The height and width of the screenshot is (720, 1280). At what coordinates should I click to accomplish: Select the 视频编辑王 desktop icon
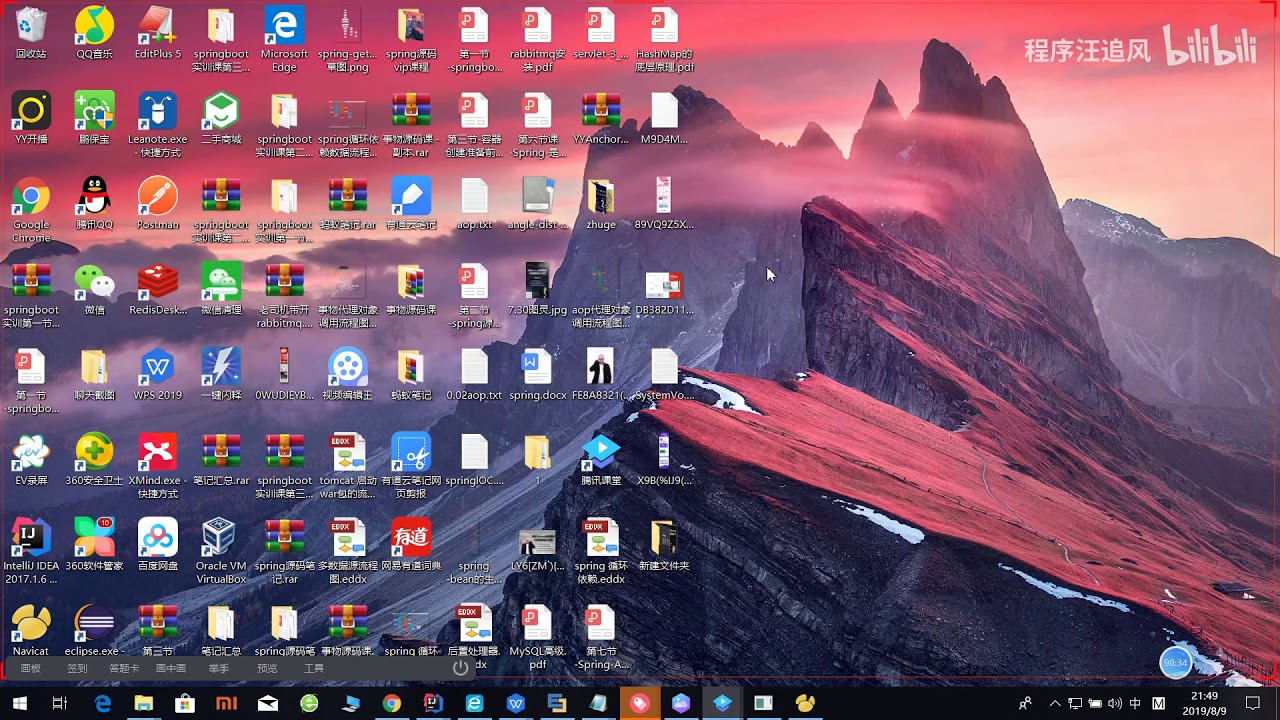point(347,373)
